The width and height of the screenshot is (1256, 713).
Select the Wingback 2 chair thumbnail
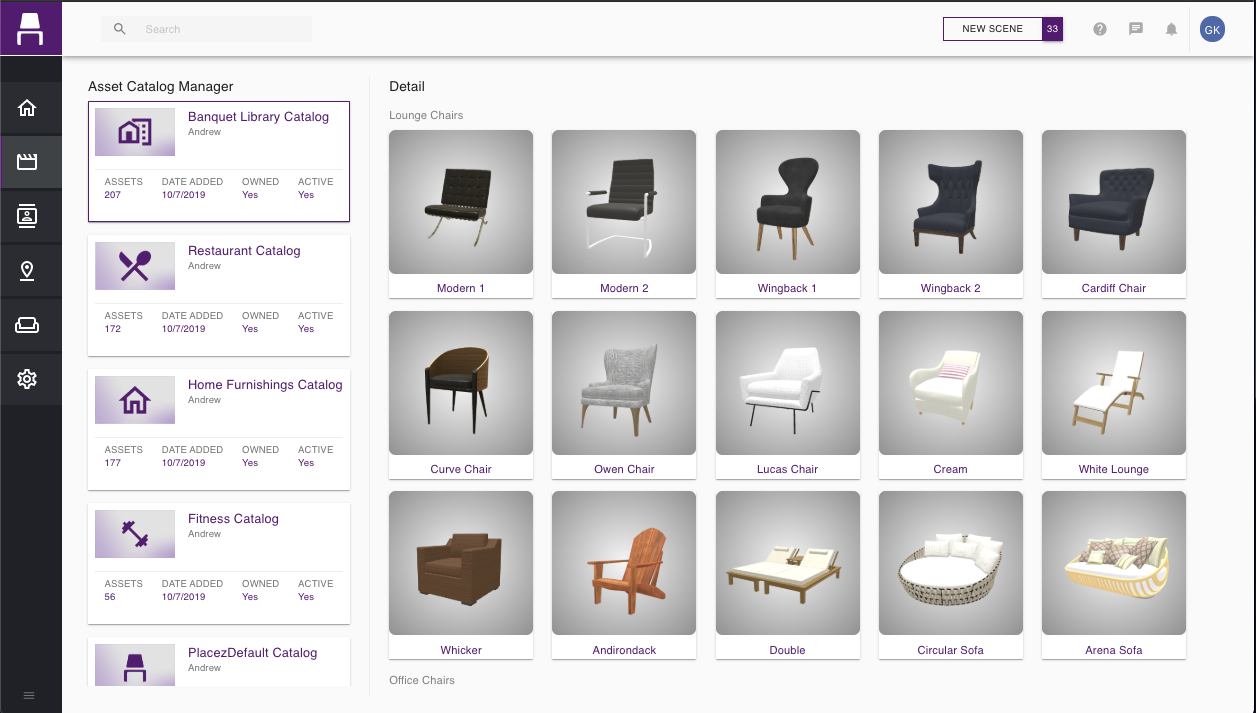tap(951, 203)
